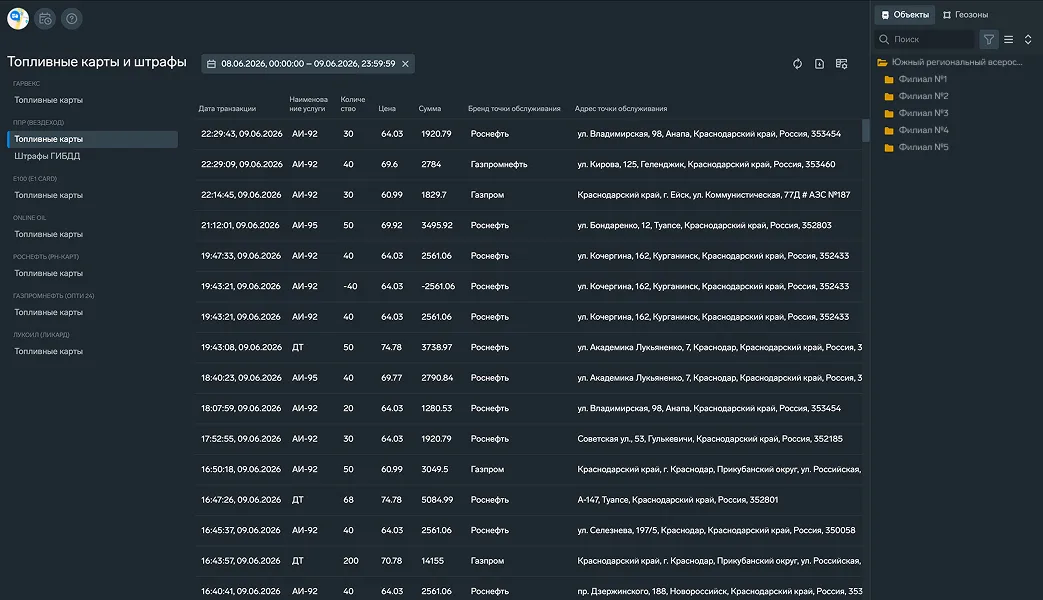Click the address А-147, Туапсе cell
1043x600 pixels.
[x=677, y=500]
